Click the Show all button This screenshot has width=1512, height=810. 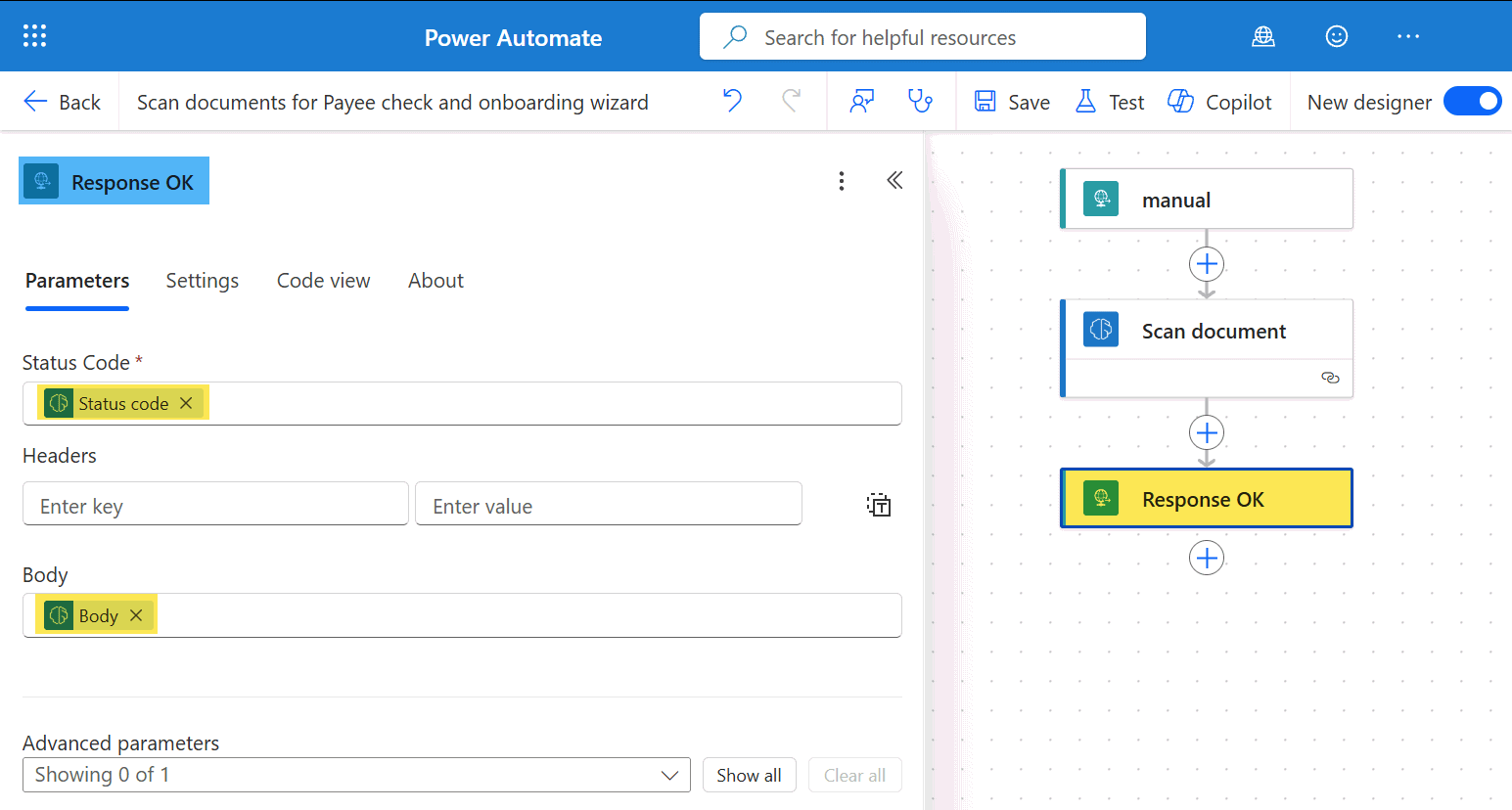point(749,775)
